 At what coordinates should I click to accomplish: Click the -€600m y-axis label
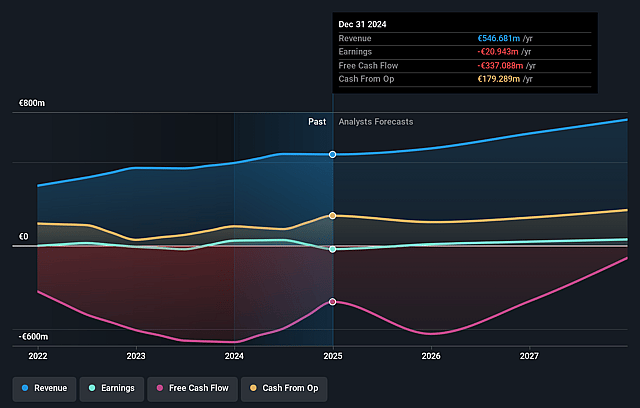point(33,337)
